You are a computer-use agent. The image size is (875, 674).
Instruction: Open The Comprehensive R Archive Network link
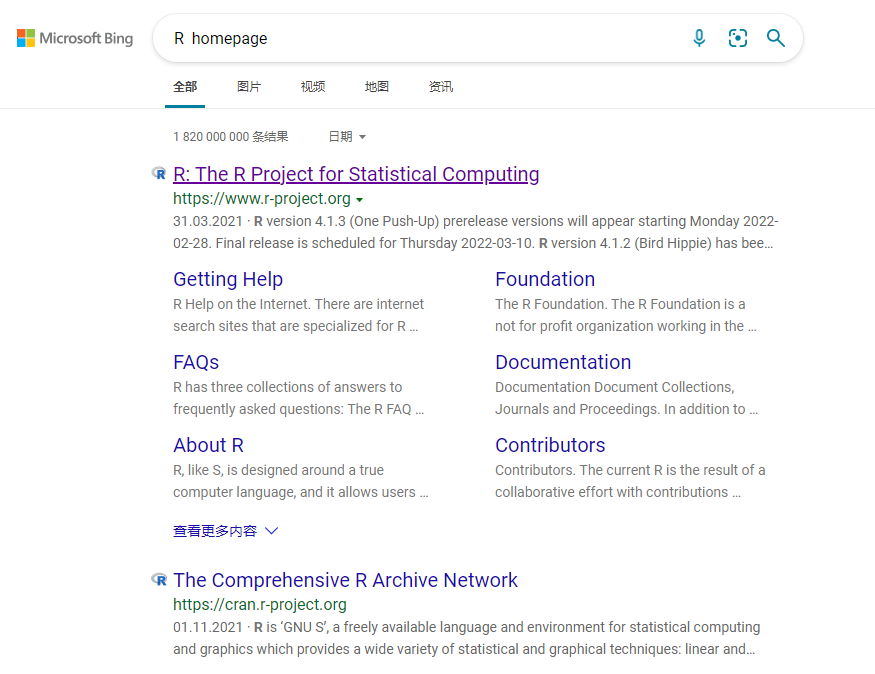coord(345,580)
